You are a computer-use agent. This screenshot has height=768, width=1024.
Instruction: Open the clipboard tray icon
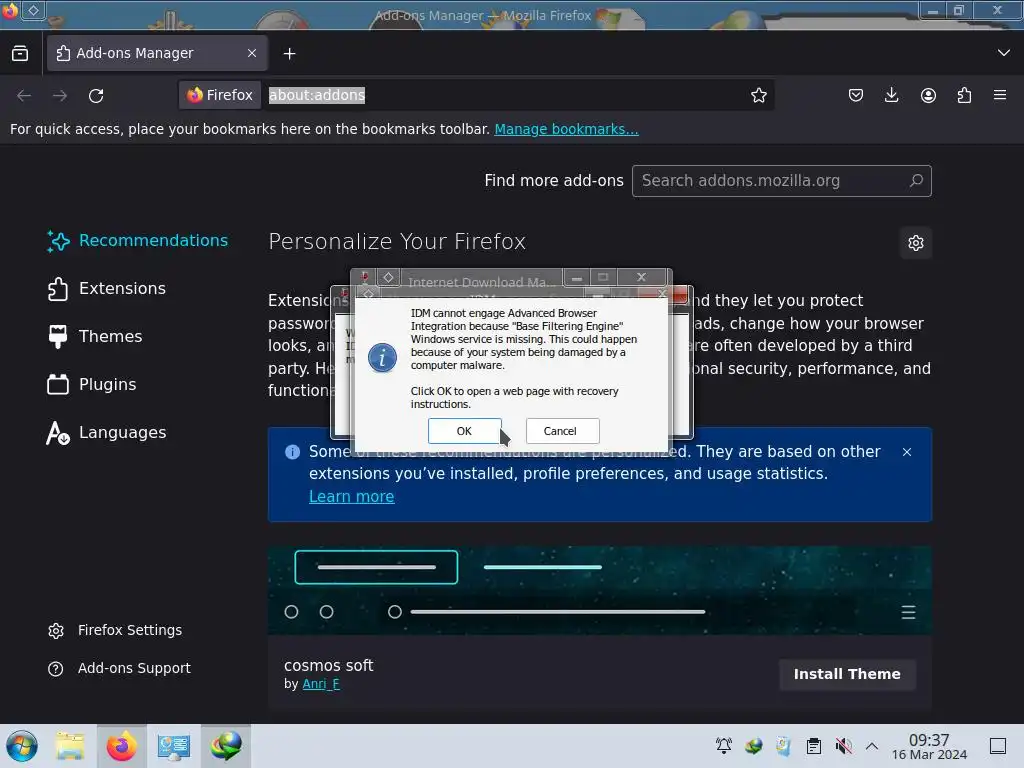tap(814, 746)
